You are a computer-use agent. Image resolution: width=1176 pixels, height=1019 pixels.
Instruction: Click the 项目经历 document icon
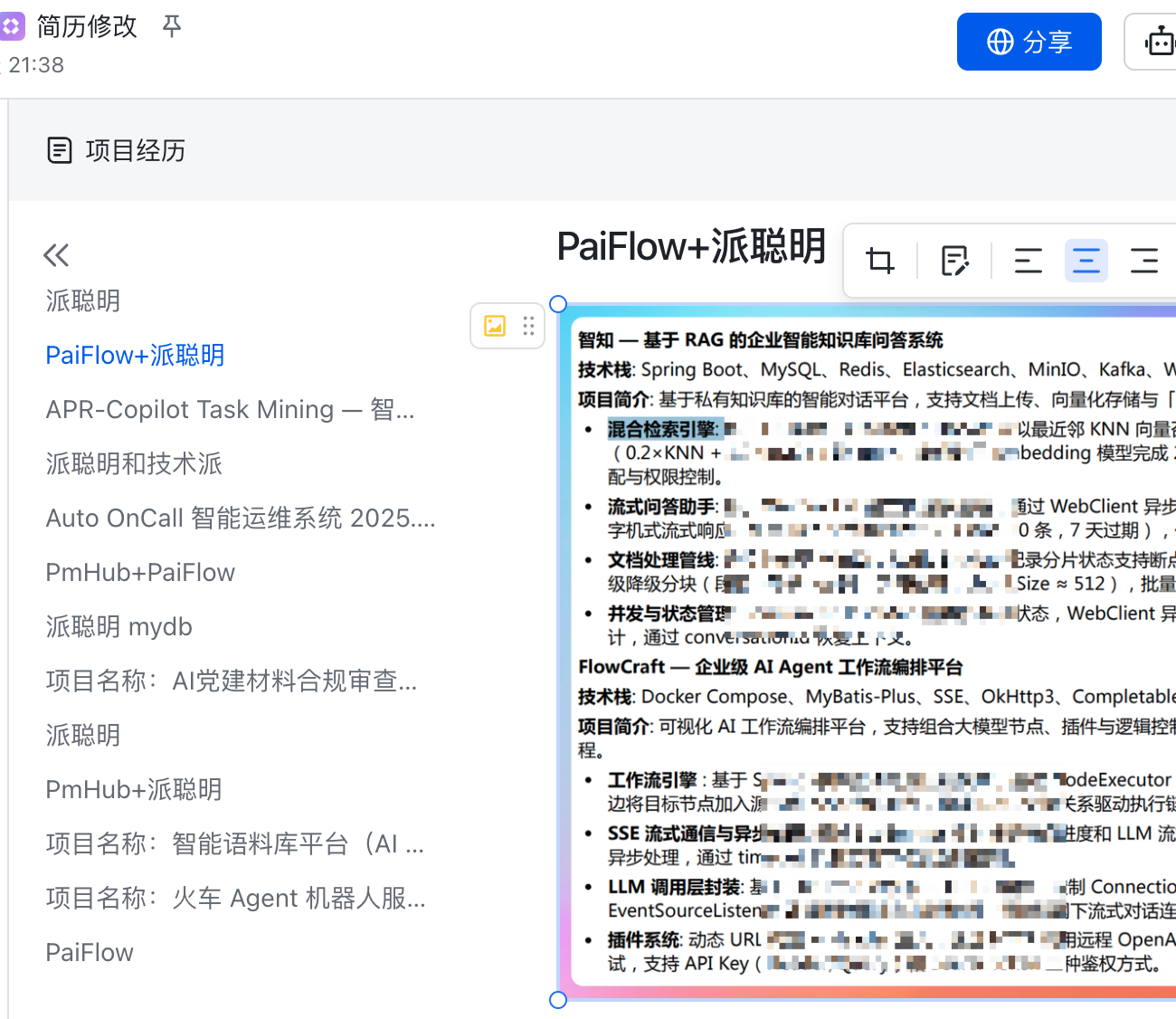tap(60, 150)
